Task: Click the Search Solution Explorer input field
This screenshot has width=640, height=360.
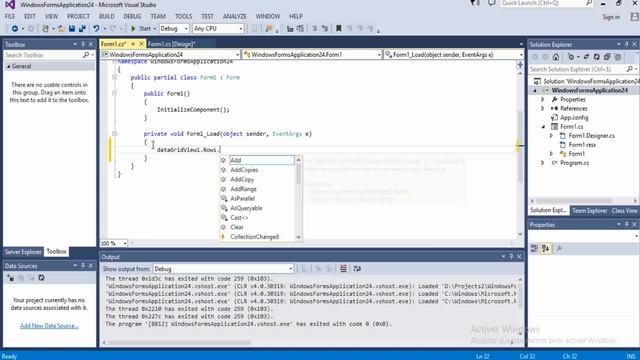Action: 577,69
